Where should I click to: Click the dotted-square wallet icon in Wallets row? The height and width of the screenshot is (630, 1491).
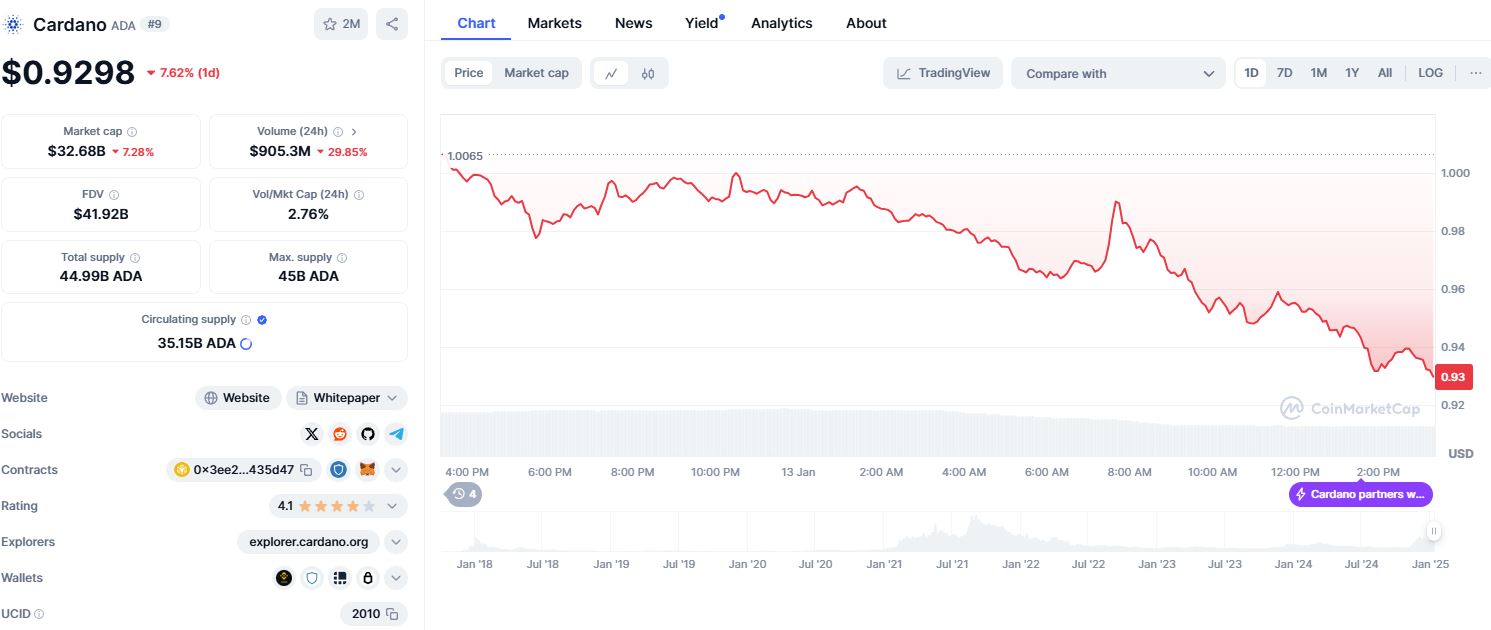[x=340, y=578]
